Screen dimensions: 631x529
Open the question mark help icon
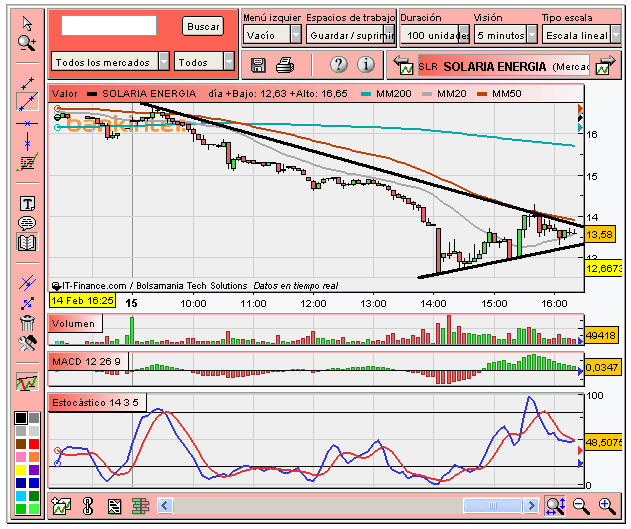[339, 64]
